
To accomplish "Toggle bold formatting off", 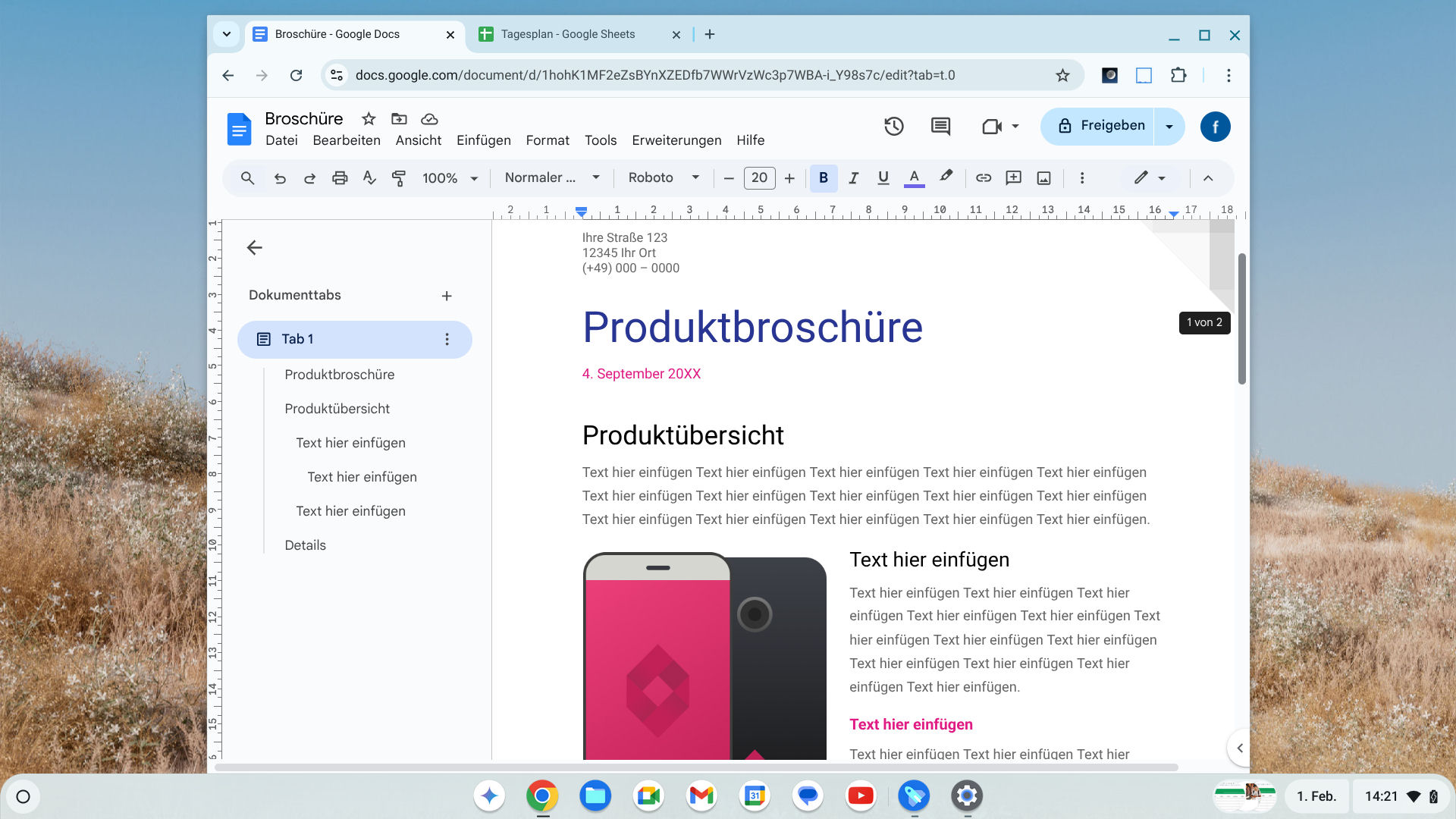I will coord(823,178).
